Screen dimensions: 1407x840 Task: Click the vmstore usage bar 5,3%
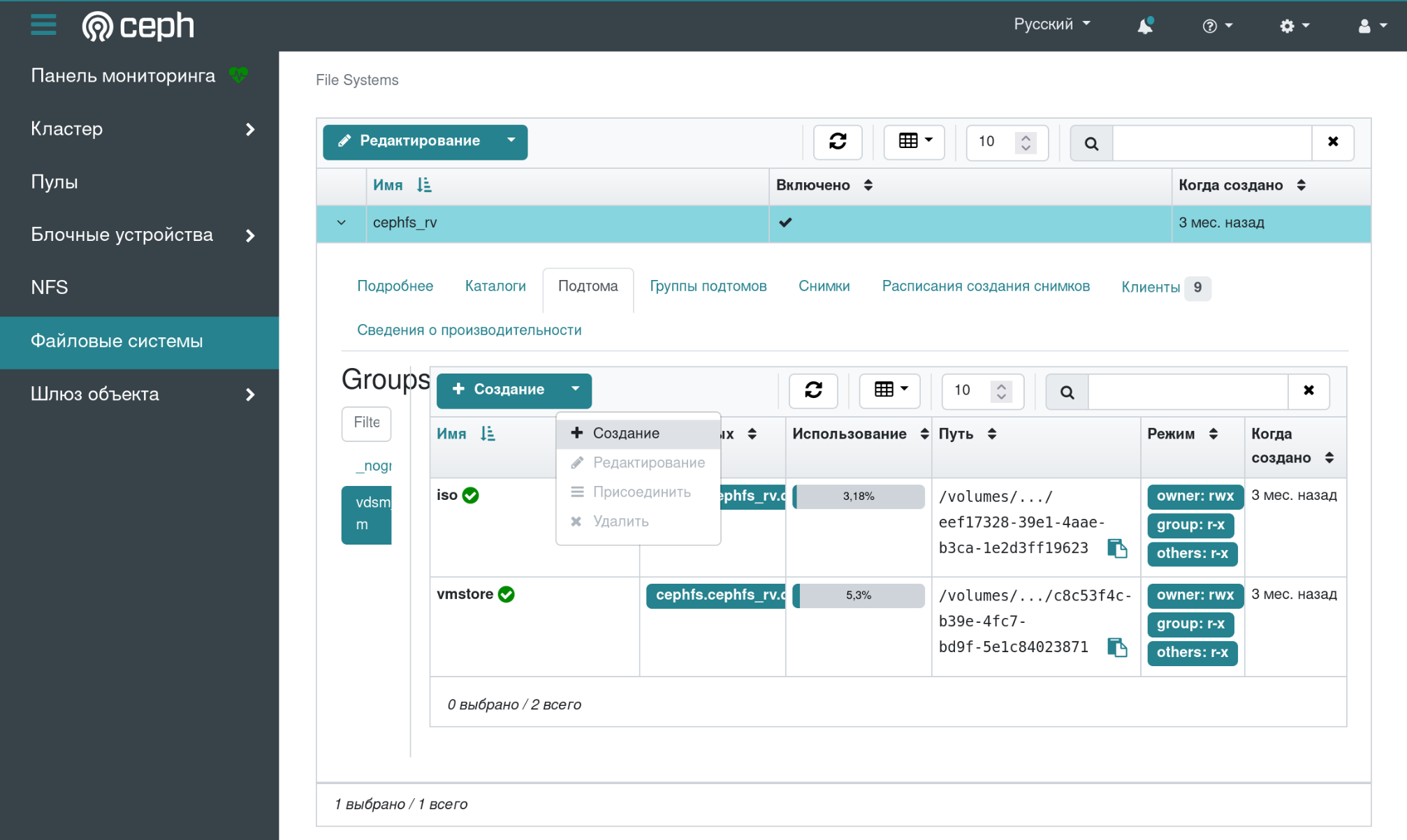pyautogui.click(x=859, y=596)
